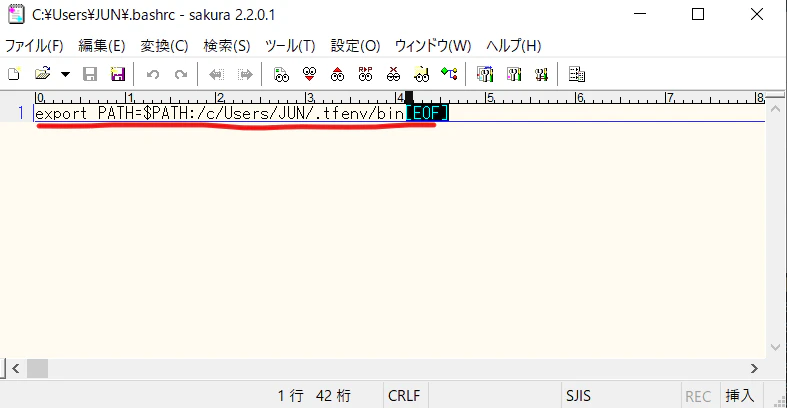787x408 pixels.
Task: Click the export PATH line in the editor
Action: click(220, 113)
